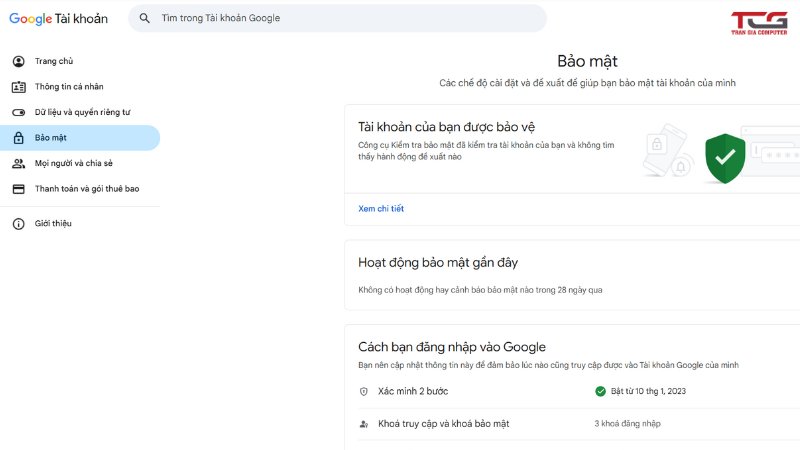Open Khoá truy cập và khoá bảo mật
The height and width of the screenshot is (450, 800).
(579, 424)
